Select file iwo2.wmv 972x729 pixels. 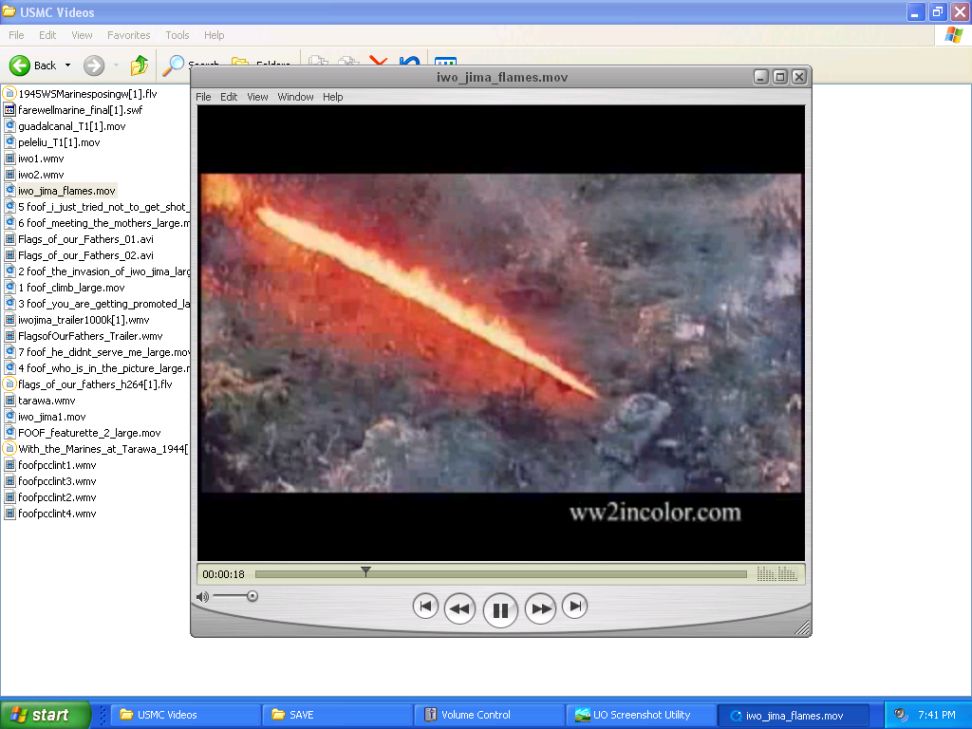pyautogui.click(x=41, y=175)
